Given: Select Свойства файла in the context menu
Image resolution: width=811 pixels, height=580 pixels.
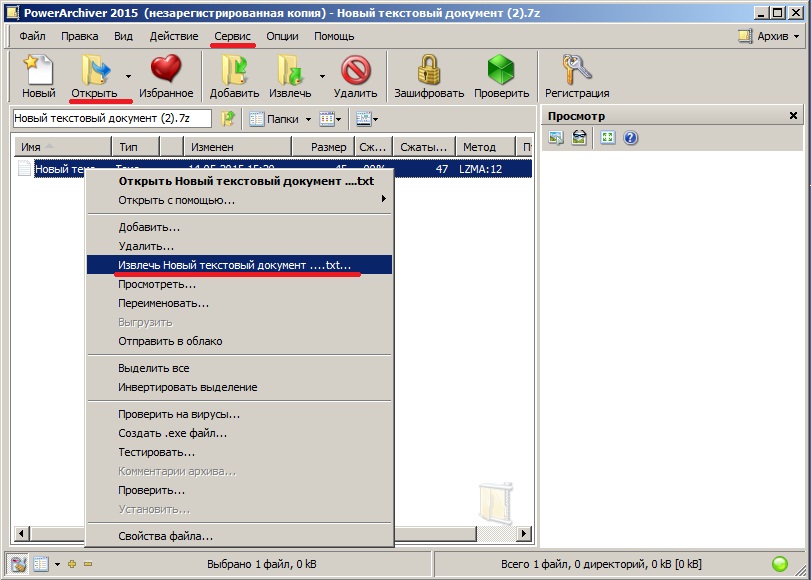Looking at the screenshot, I should point(165,537).
